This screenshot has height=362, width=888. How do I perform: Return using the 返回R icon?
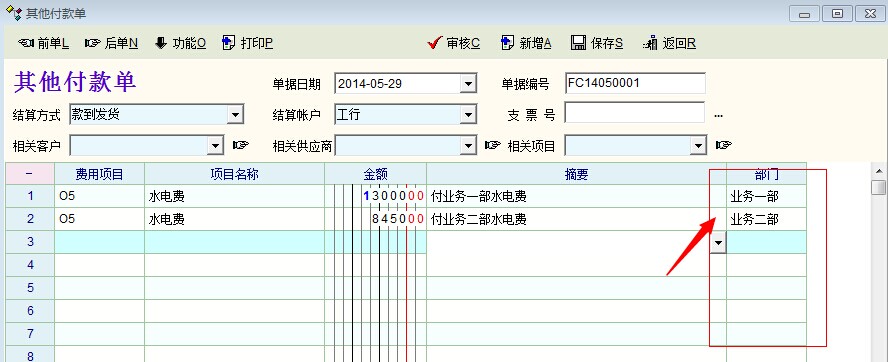[x=669, y=43]
